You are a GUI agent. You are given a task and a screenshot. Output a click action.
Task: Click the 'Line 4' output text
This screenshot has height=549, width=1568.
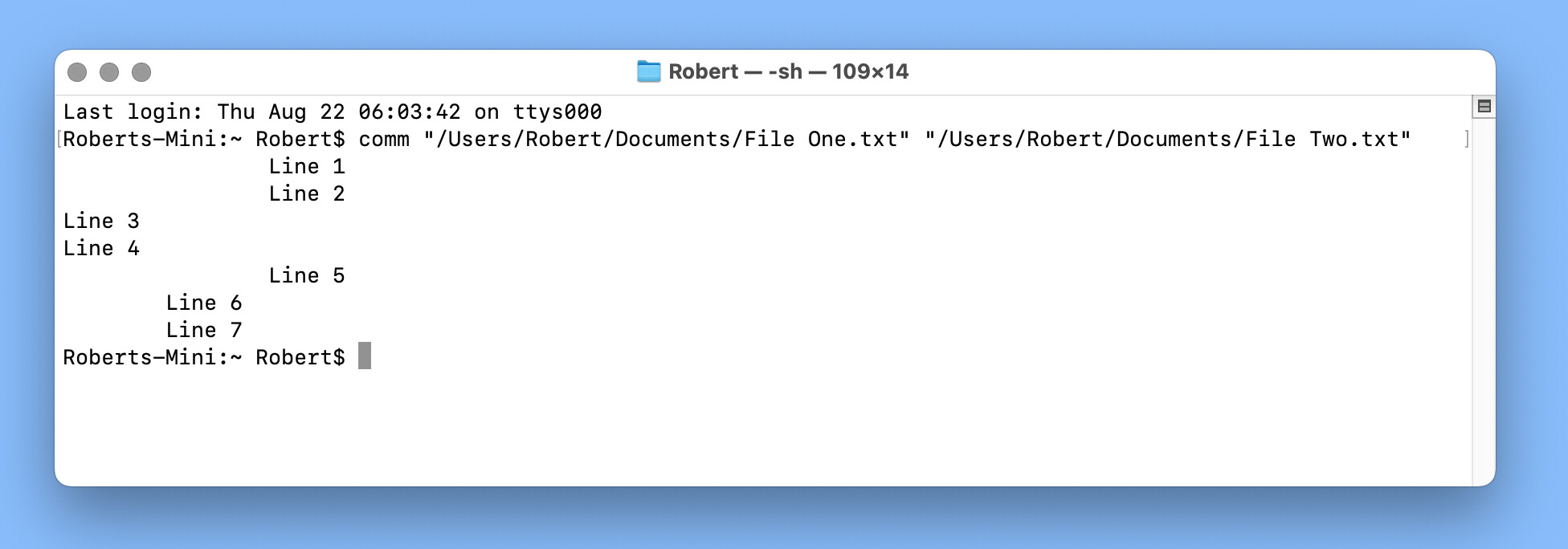coord(101,248)
